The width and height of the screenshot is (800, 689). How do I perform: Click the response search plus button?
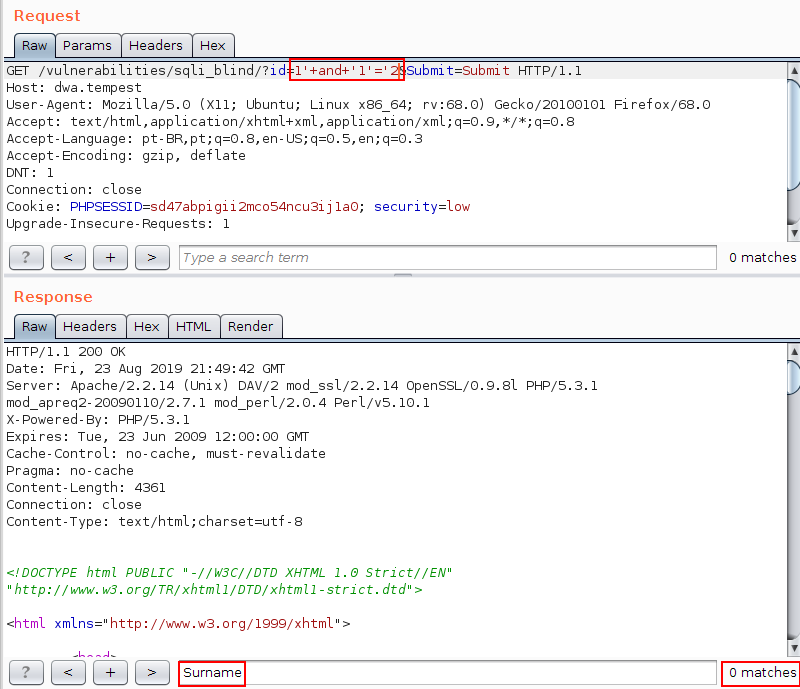pyautogui.click(x=110, y=673)
